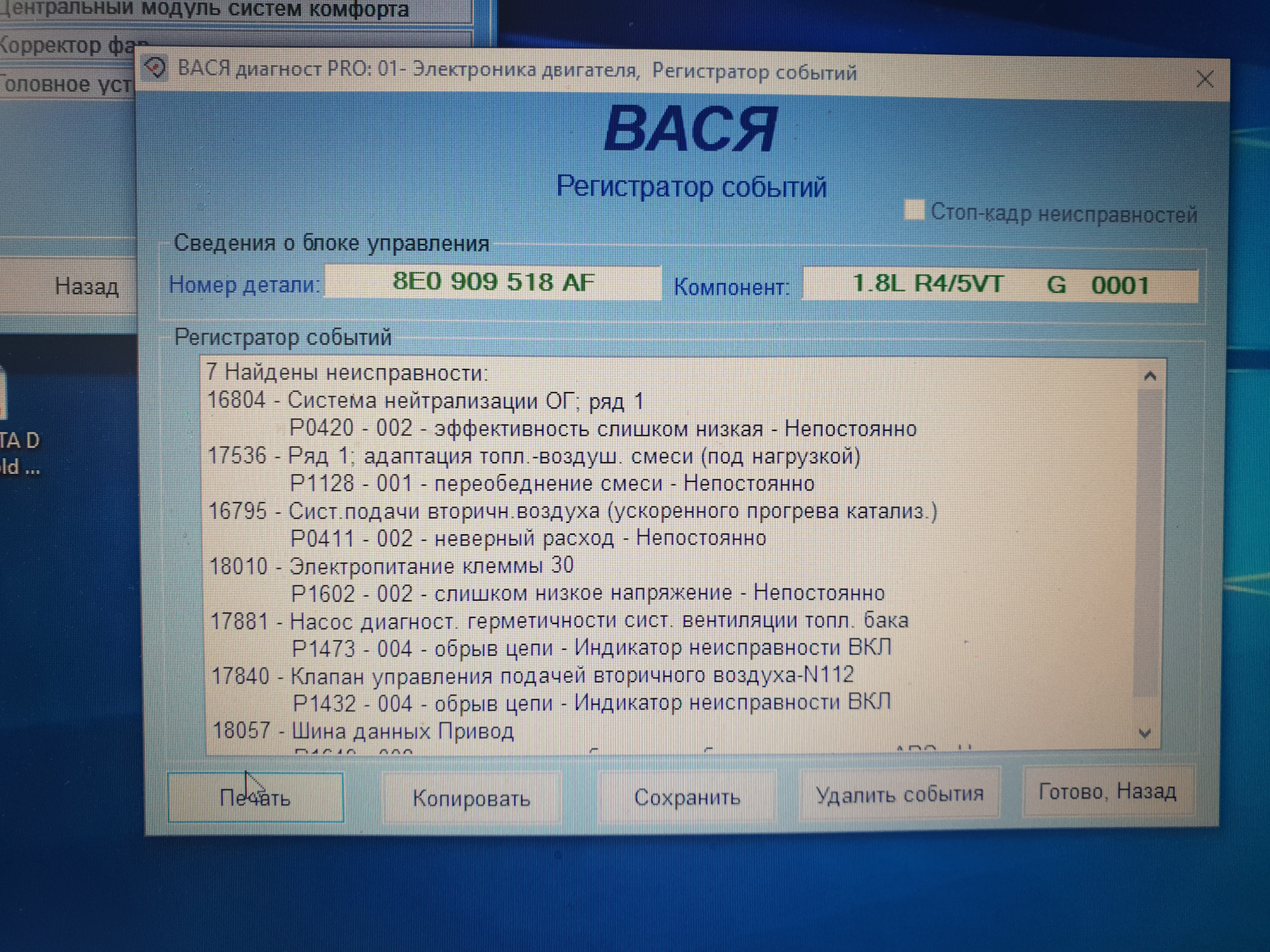This screenshot has width=1270, height=952.
Task: Click the Копировать button
Action: (471, 798)
